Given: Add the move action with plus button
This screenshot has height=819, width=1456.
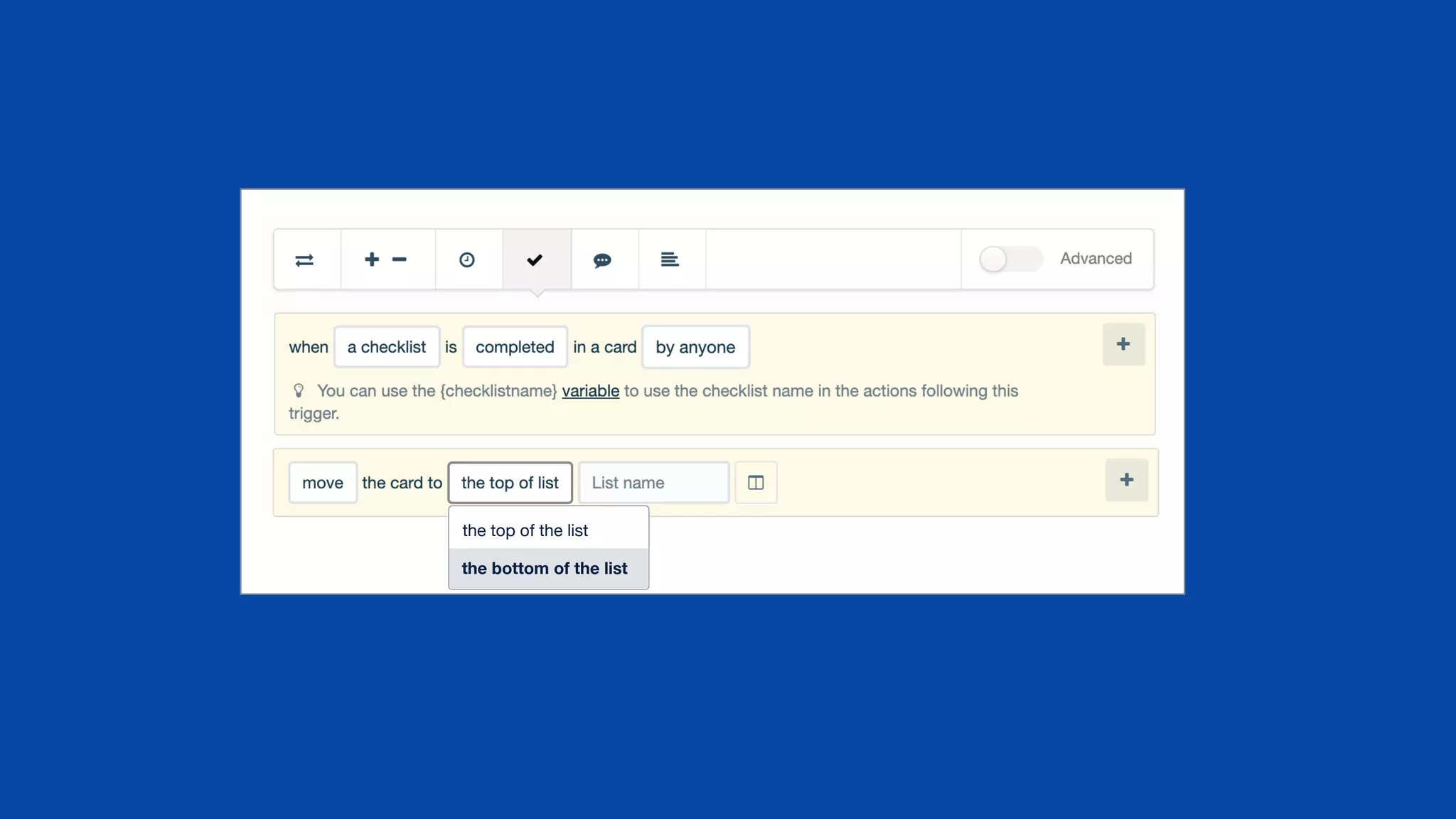Looking at the screenshot, I should tap(1126, 480).
